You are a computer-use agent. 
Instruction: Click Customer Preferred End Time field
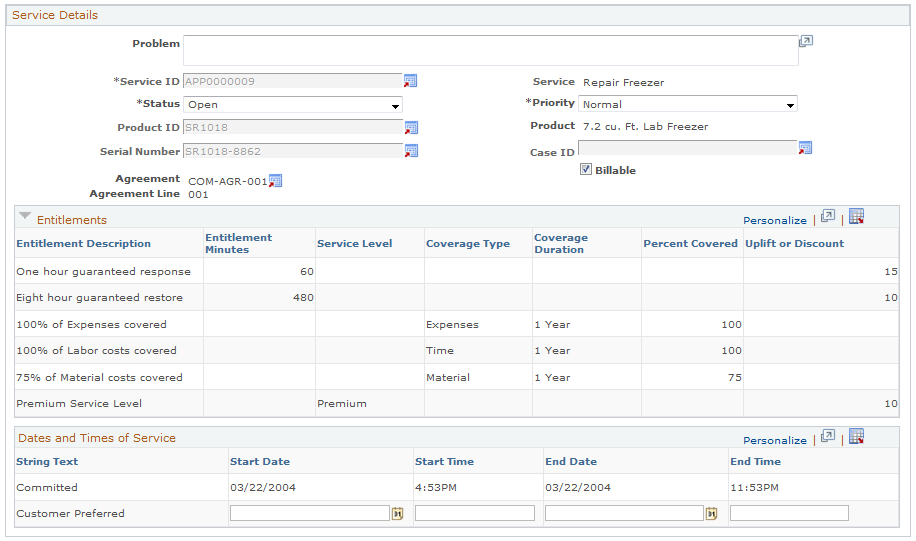789,513
